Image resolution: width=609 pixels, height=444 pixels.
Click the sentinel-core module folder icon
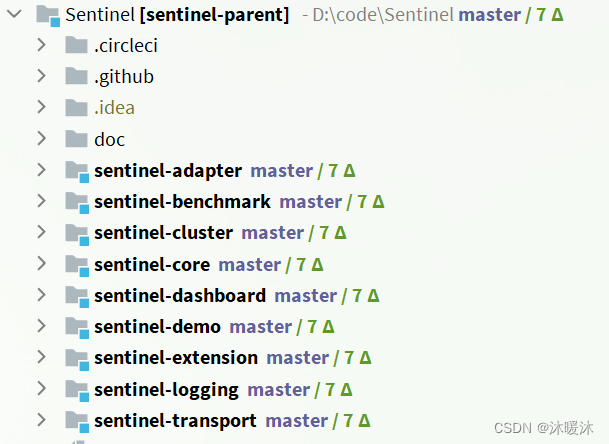click(x=77, y=265)
